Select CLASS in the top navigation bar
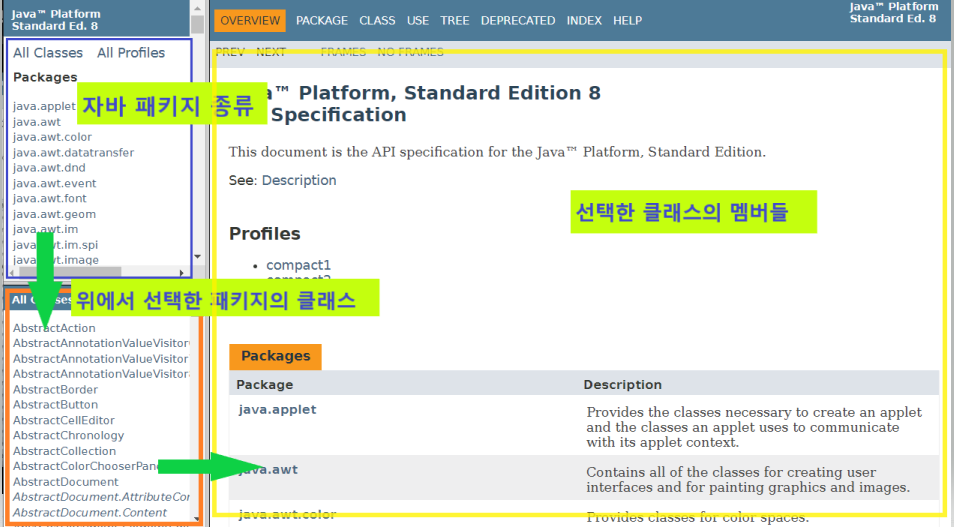This screenshot has width=954, height=527. click(377, 21)
